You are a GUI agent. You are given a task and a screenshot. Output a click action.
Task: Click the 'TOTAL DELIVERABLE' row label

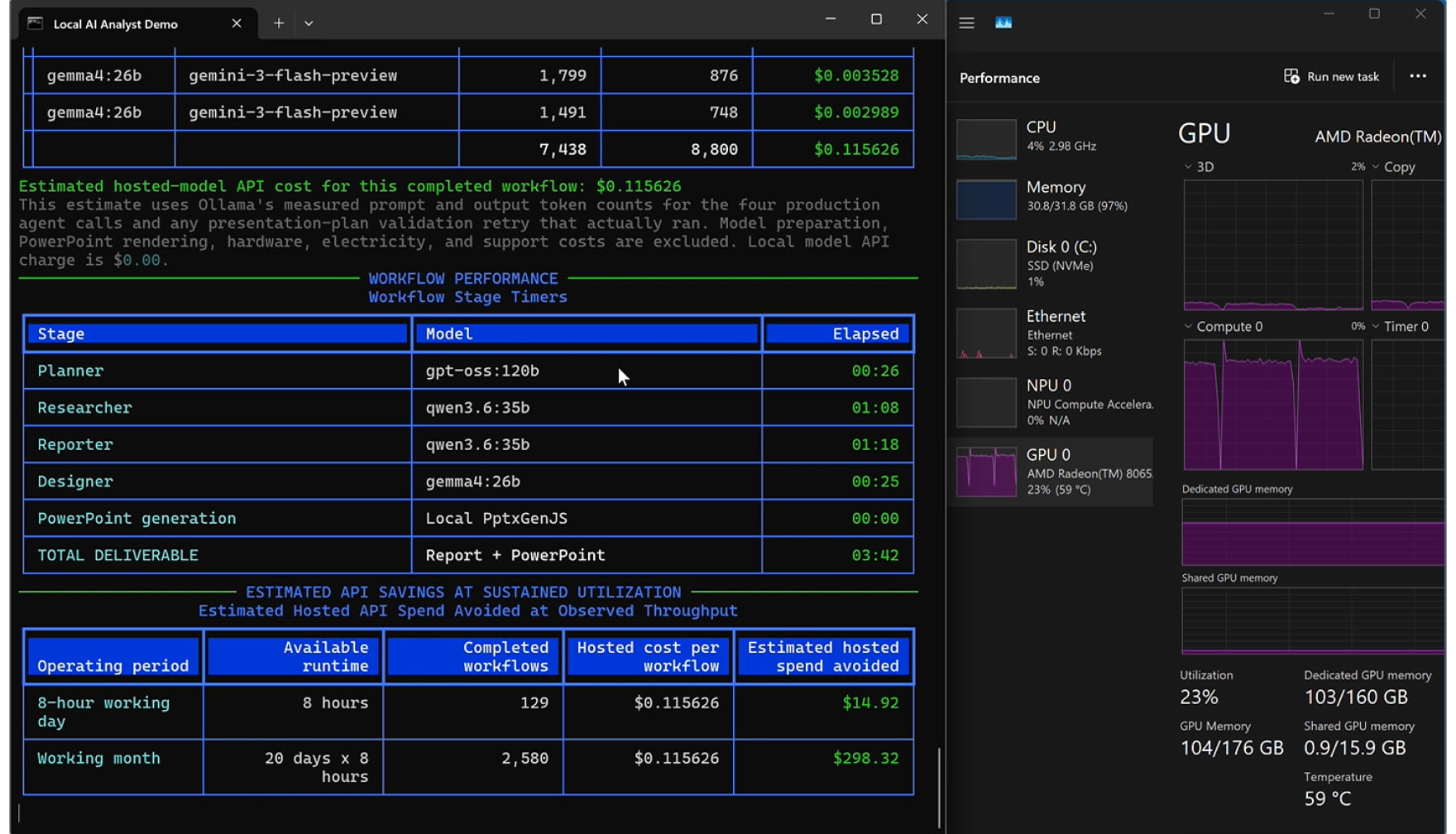117,555
